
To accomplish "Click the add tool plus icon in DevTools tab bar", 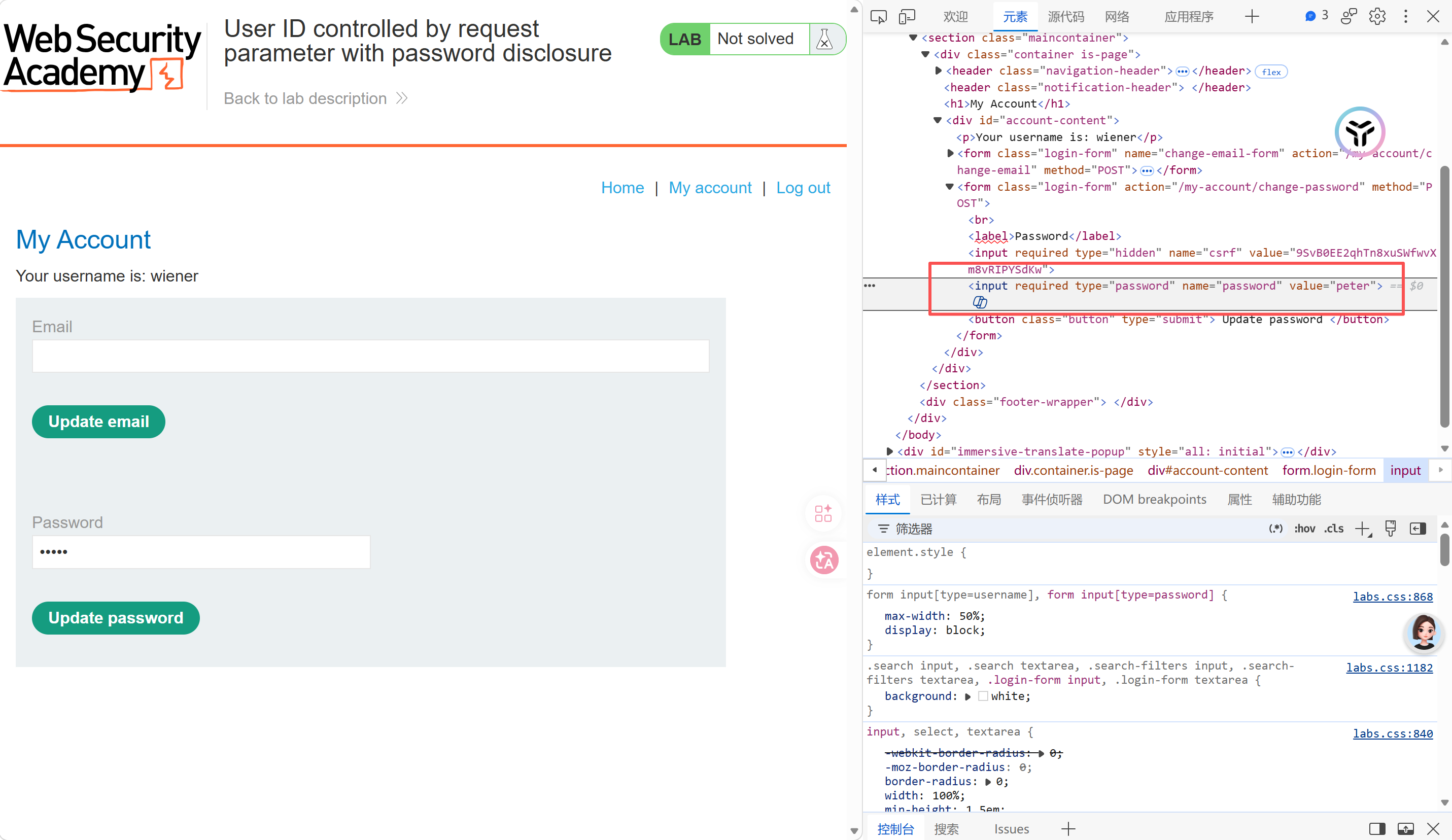I will click(x=1252, y=17).
